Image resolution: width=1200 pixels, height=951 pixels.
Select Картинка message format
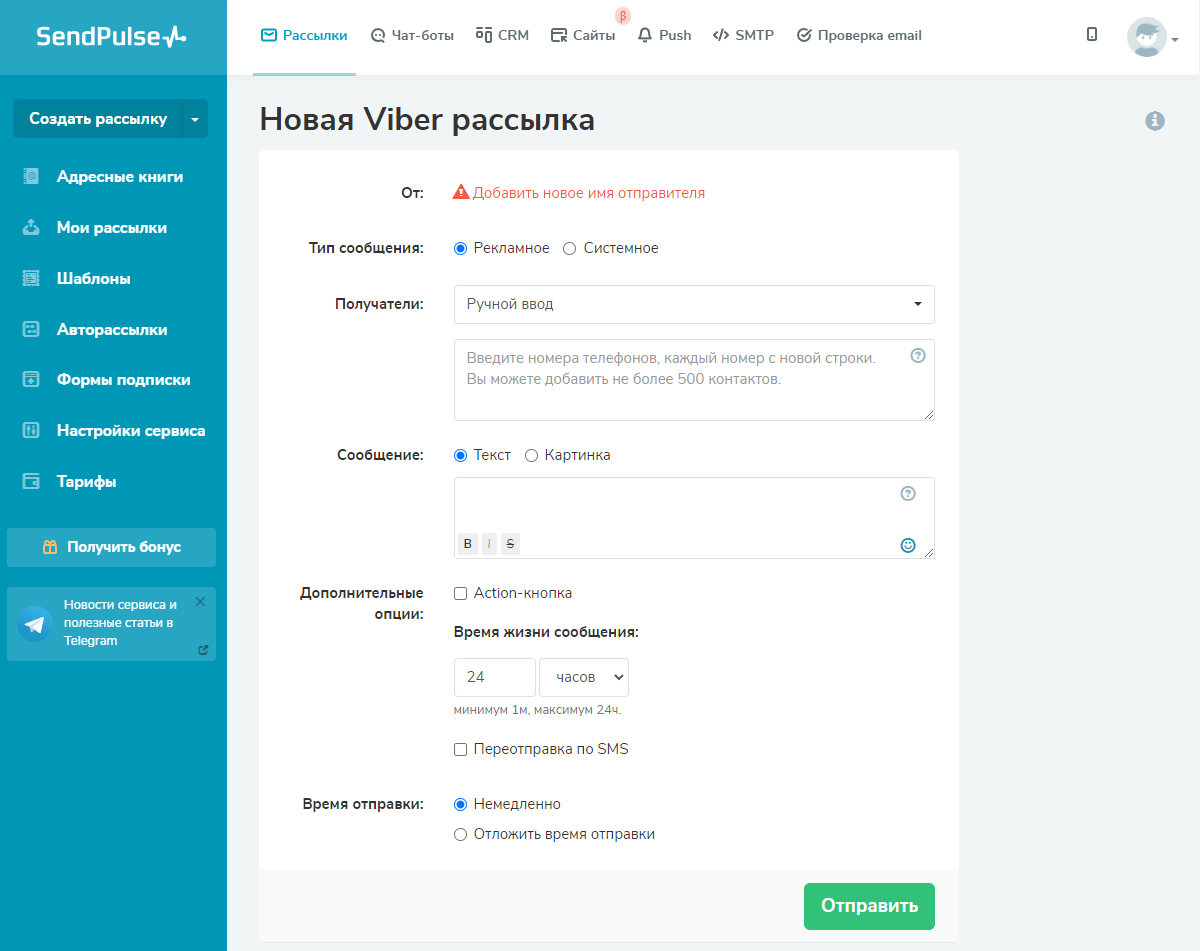coord(531,455)
